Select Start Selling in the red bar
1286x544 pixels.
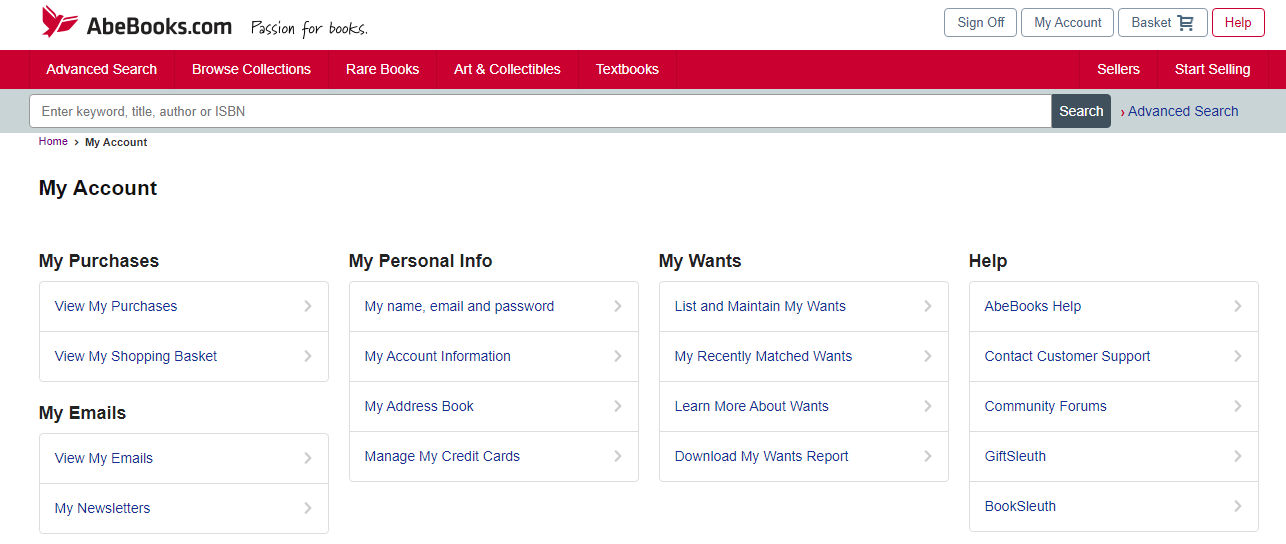pos(1212,69)
